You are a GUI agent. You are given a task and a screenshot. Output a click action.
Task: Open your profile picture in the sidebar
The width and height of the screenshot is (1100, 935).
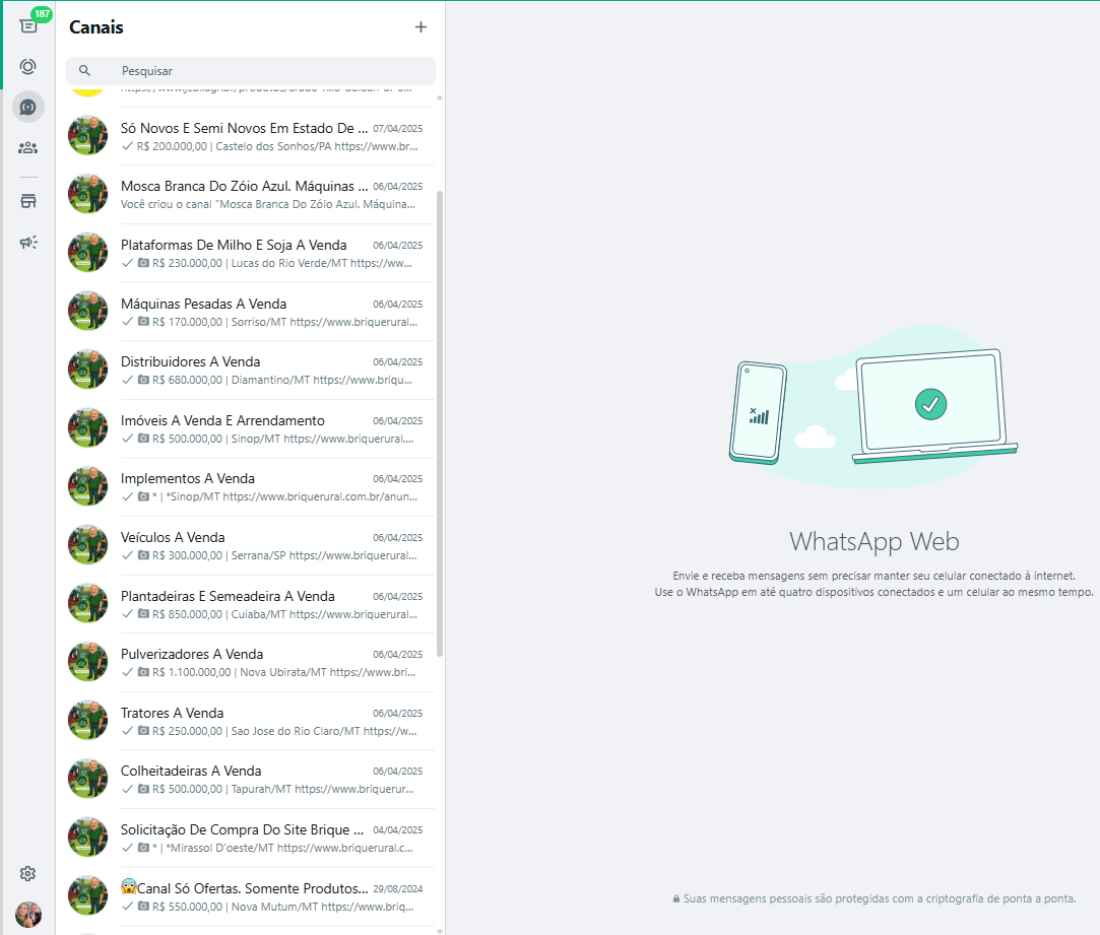(28, 914)
